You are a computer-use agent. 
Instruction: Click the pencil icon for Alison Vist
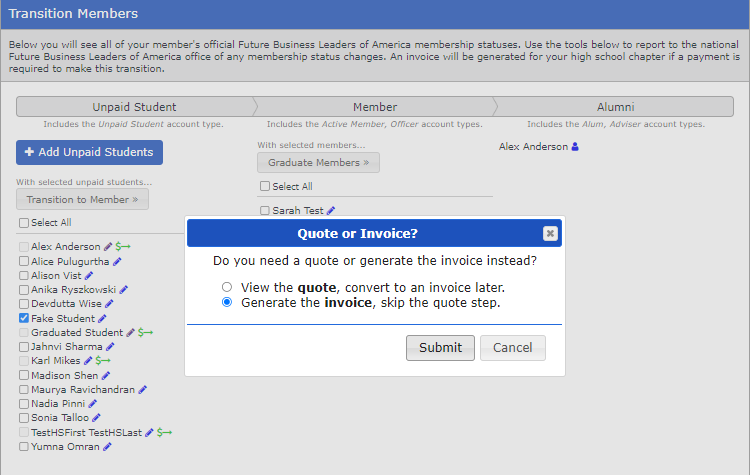(x=88, y=276)
